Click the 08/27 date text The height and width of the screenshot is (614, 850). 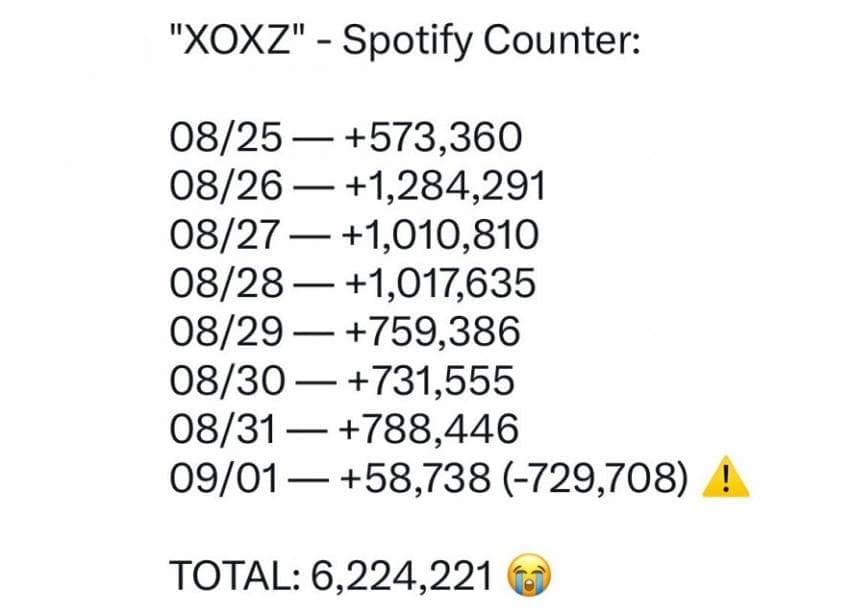pyautogui.click(x=224, y=234)
